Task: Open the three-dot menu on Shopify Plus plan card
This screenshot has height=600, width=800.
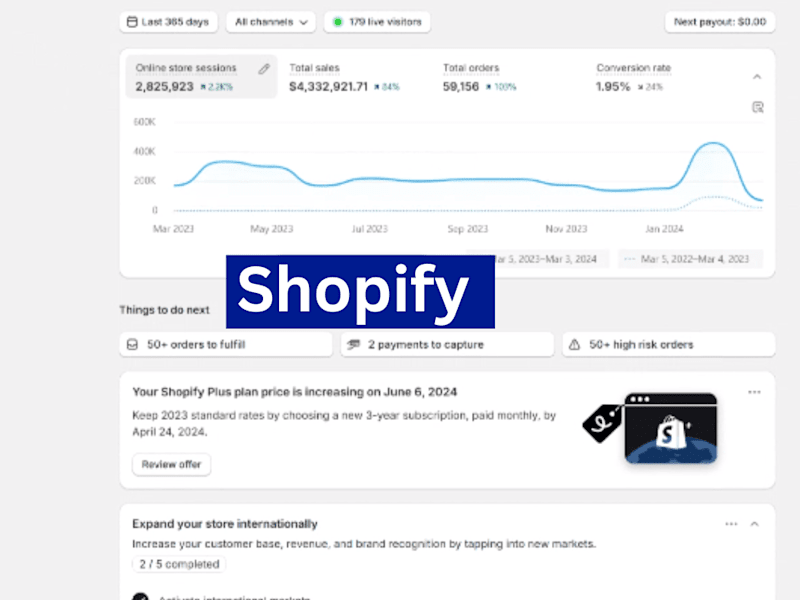Action: (755, 392)
